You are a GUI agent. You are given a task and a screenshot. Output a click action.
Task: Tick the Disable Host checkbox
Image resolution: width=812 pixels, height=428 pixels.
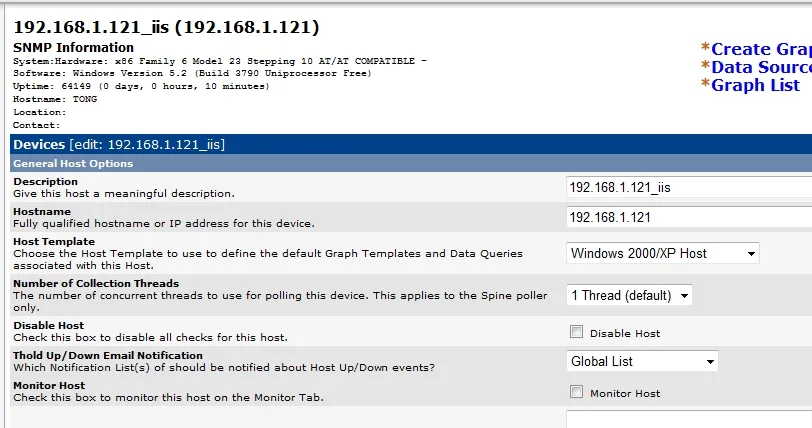tap(576, 332)
